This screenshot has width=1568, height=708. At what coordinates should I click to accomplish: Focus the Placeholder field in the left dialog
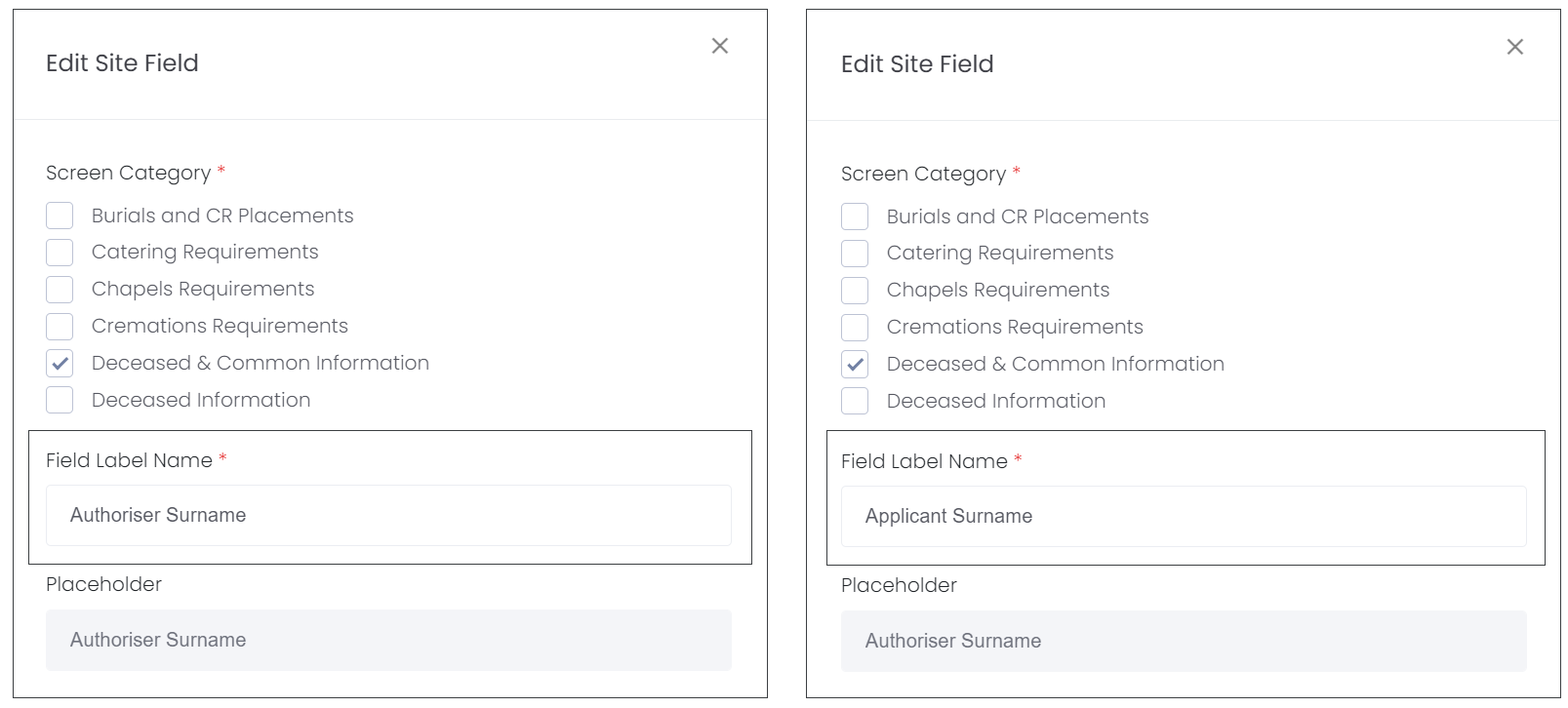point(388,640)
